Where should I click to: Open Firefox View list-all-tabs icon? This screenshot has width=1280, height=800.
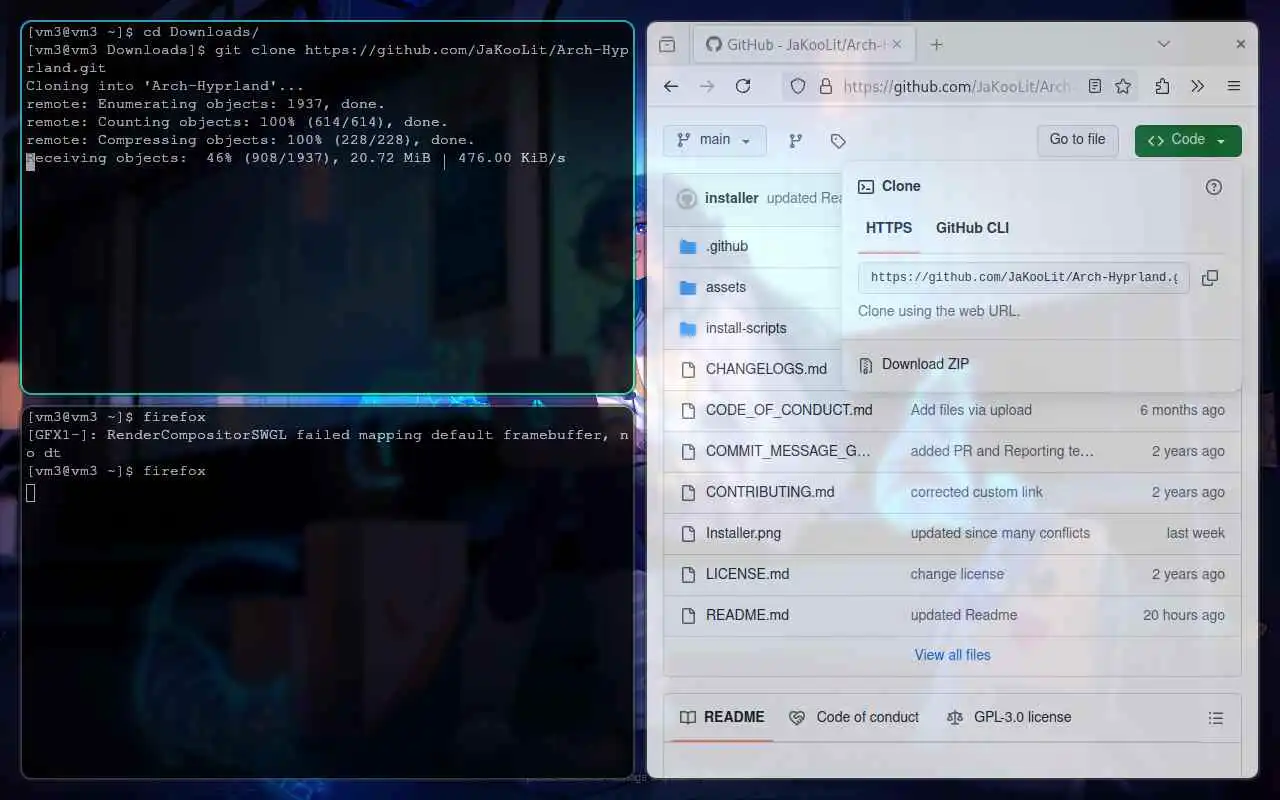pyautogui.click(x=667, y=44)
